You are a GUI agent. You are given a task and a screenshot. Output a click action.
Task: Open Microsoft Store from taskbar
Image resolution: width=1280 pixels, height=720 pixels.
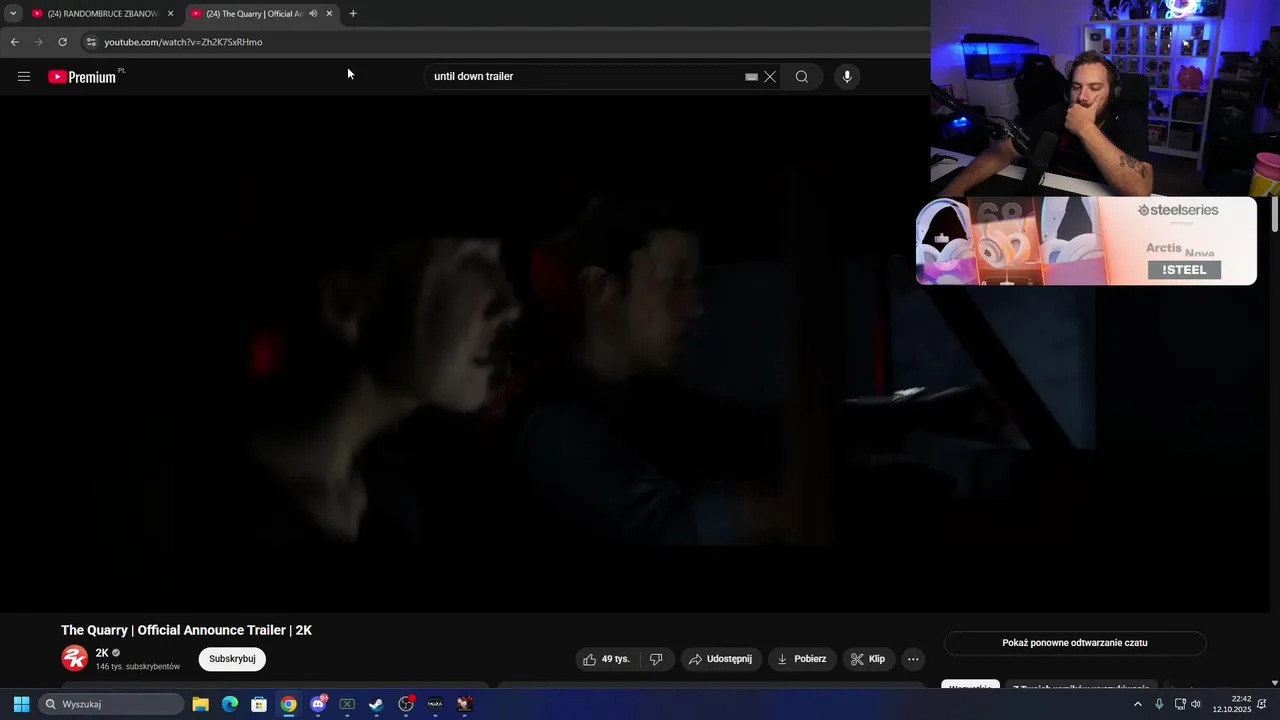[259, 704]
